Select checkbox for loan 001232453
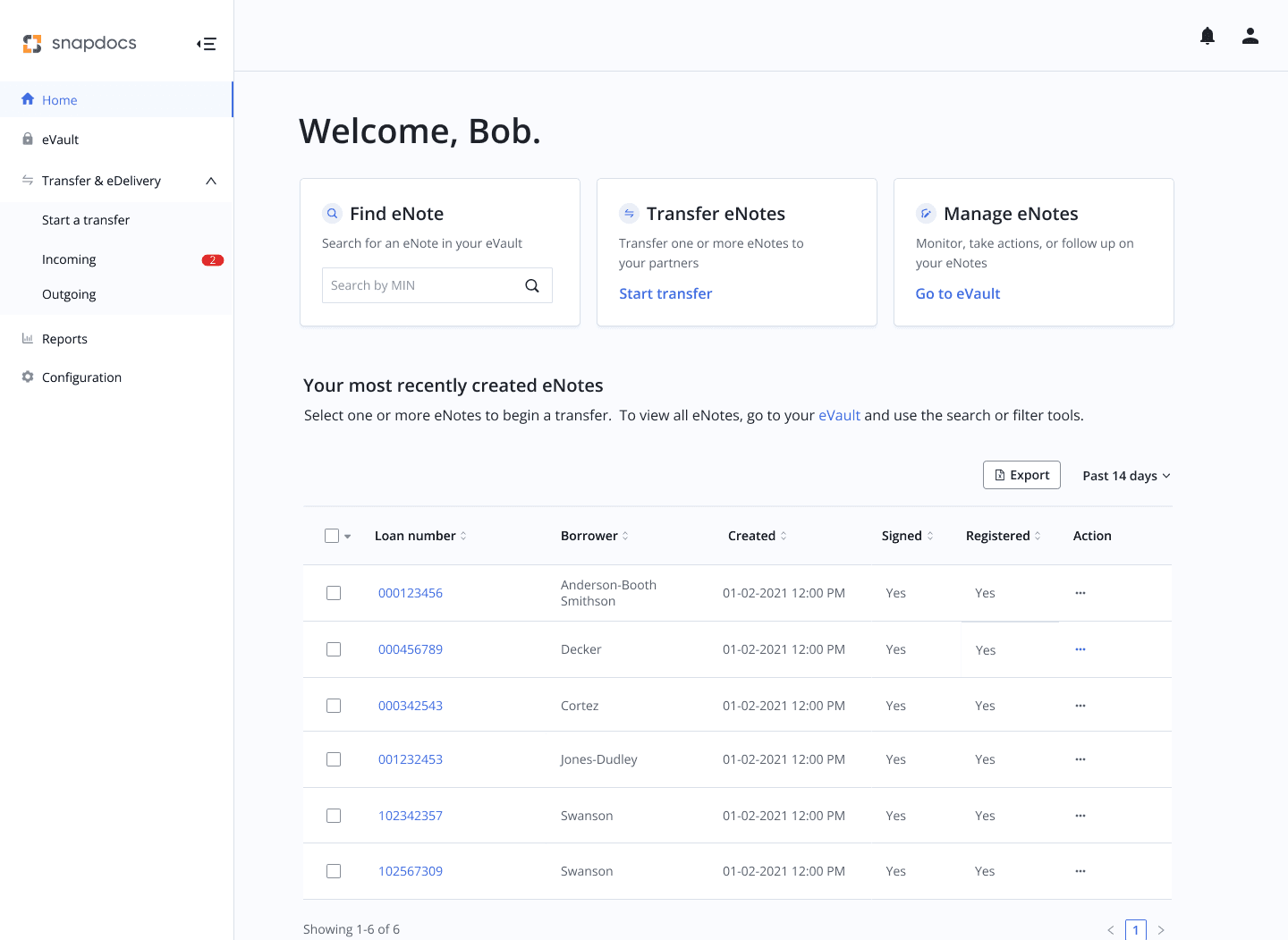 [x=334, y=759]
